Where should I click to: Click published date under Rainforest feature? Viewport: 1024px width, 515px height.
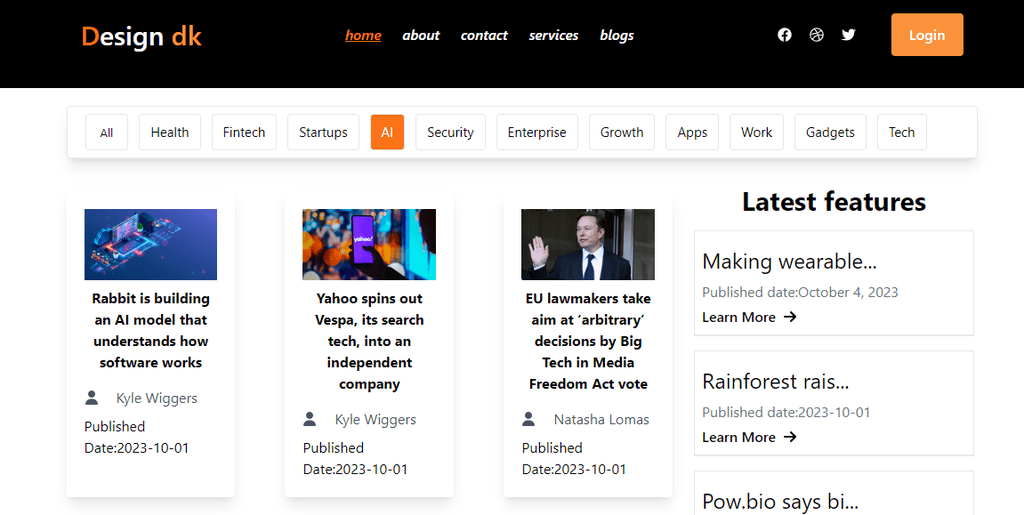point(786,413)
